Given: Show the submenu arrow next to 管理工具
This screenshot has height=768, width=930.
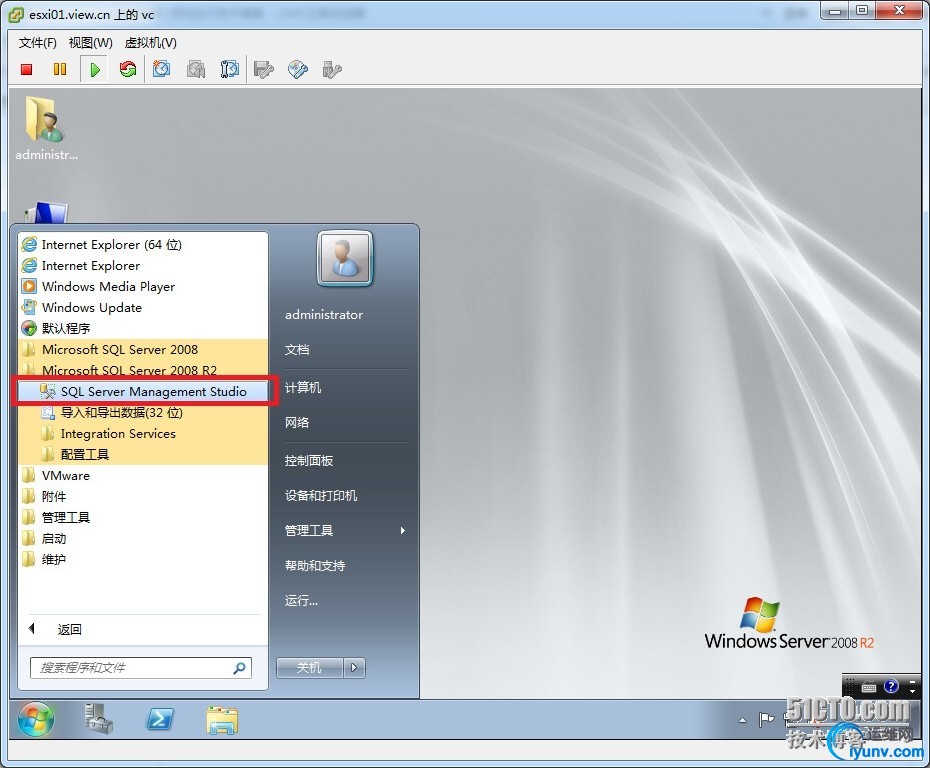Looking at the screenshot, I should click(x=403, y=531).
